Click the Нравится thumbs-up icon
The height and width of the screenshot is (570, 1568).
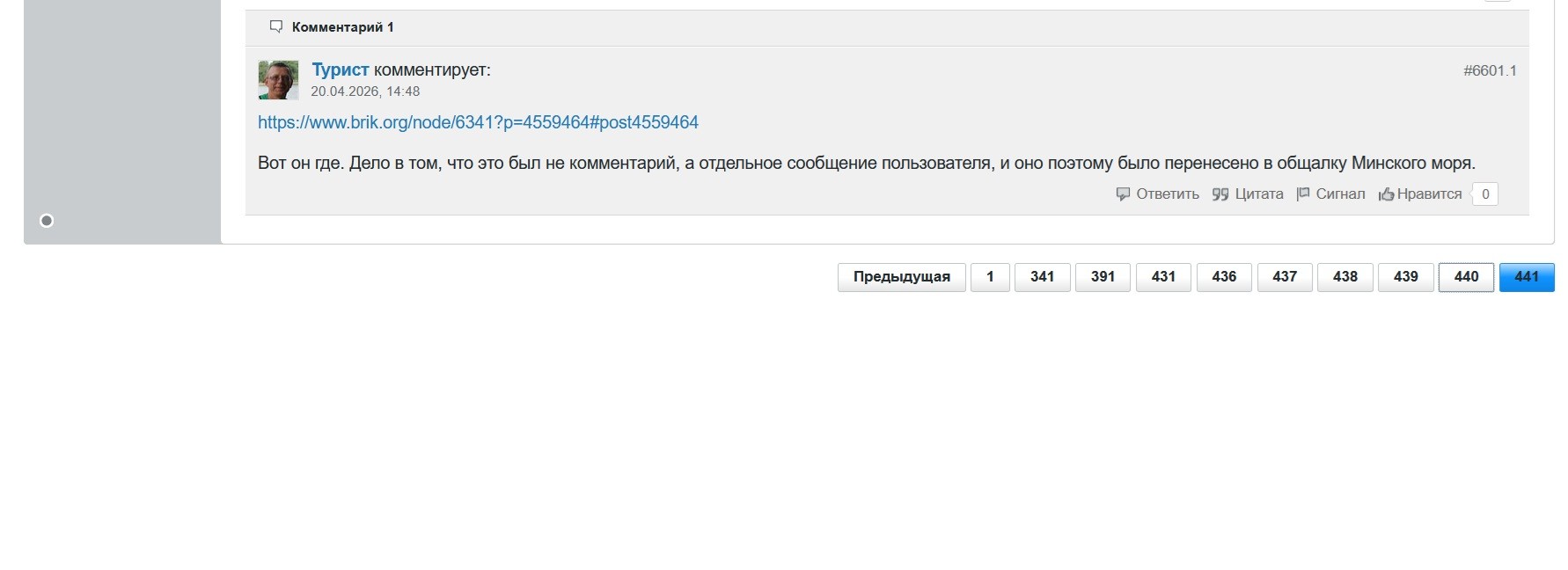[1386, 194]
